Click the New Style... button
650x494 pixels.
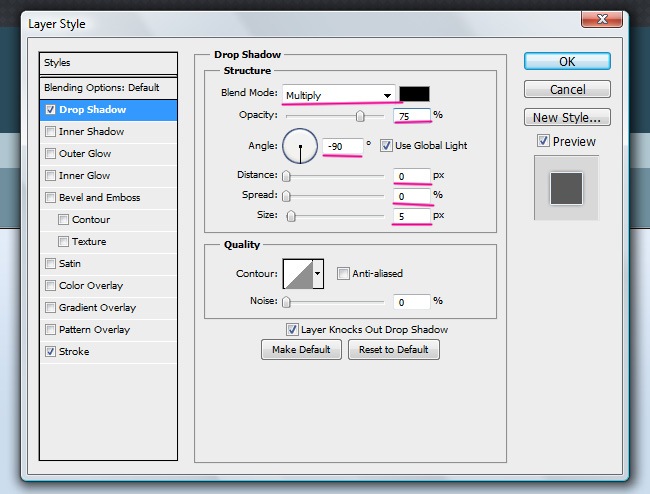click(567, 117)
